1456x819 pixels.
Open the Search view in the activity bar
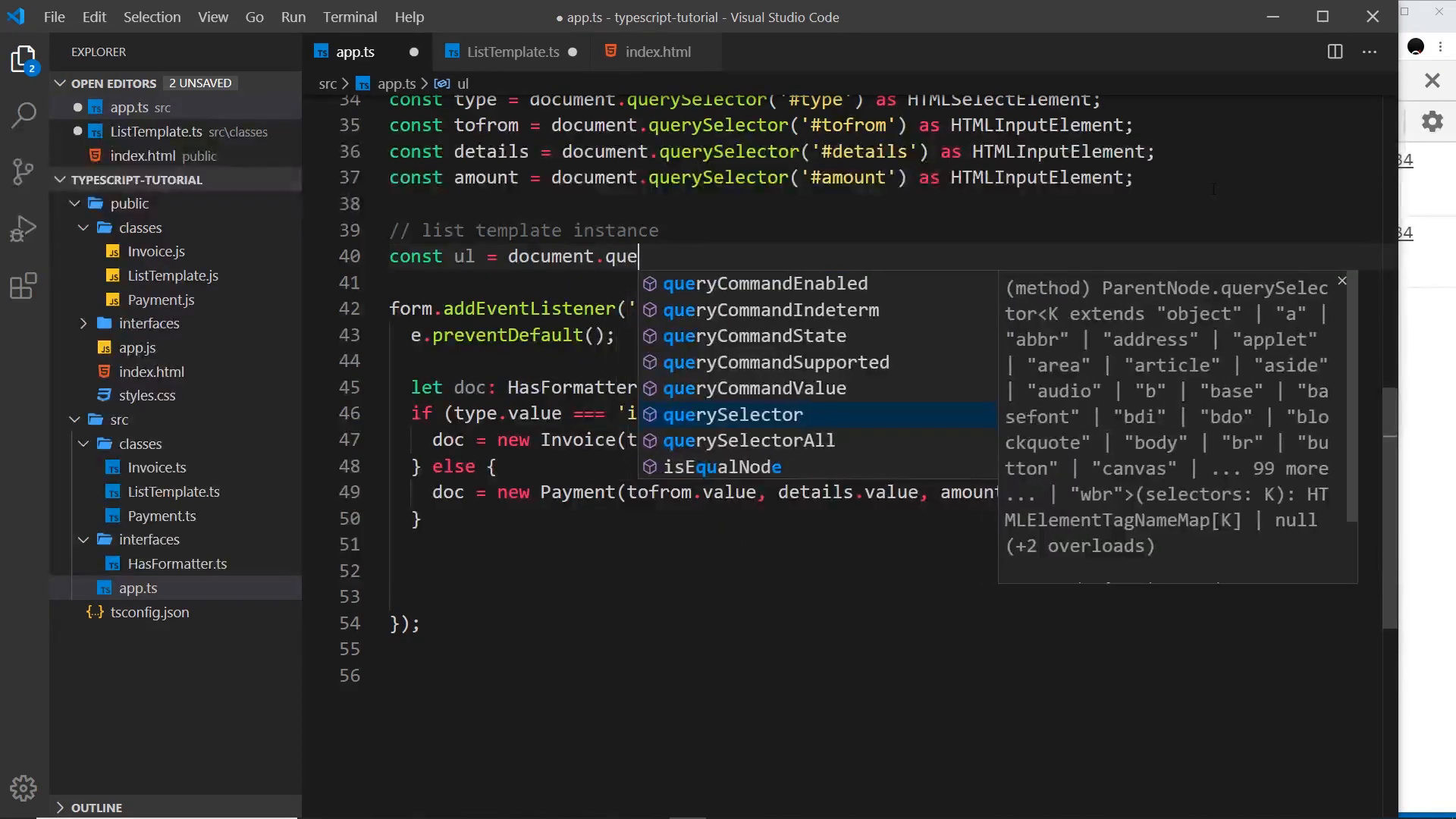[x=24, y=115]
